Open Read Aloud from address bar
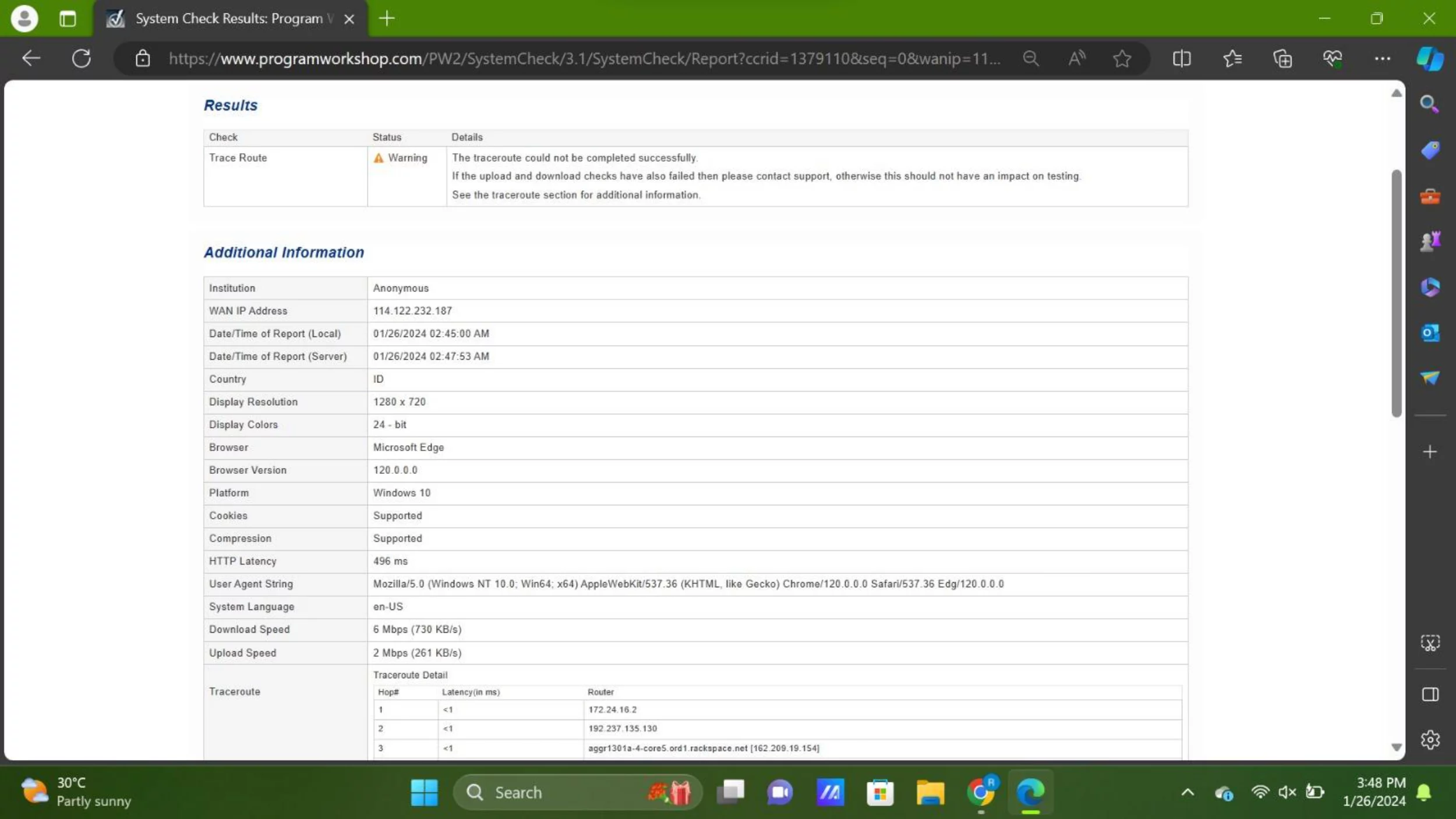The width and height of the screenshot is (1456, 819). 1076,58
